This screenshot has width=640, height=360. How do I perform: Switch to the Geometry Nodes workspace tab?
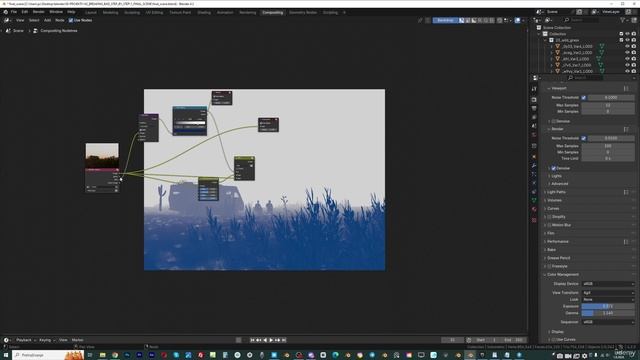point(302,13)
